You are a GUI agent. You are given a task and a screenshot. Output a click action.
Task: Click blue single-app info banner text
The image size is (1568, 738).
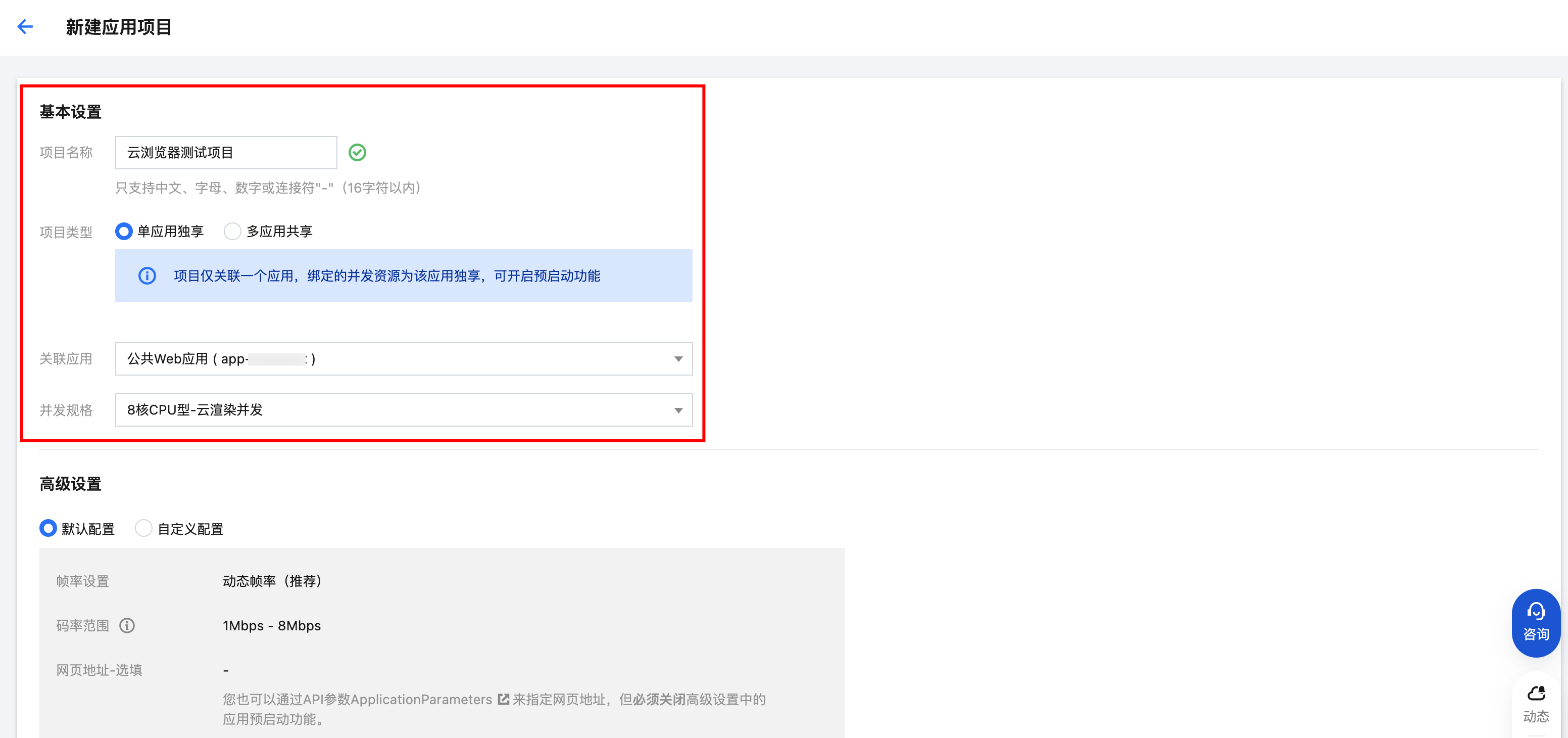[x=386, y=276]
